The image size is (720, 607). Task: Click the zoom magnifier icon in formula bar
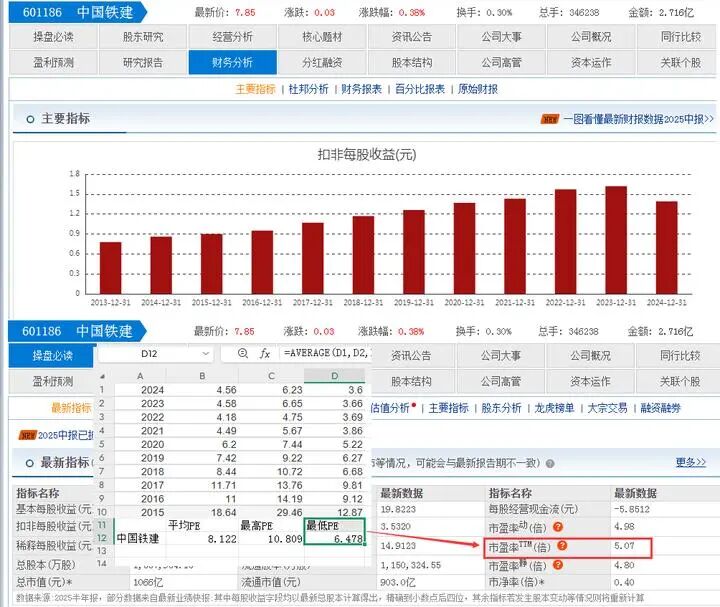coord(243,353)
